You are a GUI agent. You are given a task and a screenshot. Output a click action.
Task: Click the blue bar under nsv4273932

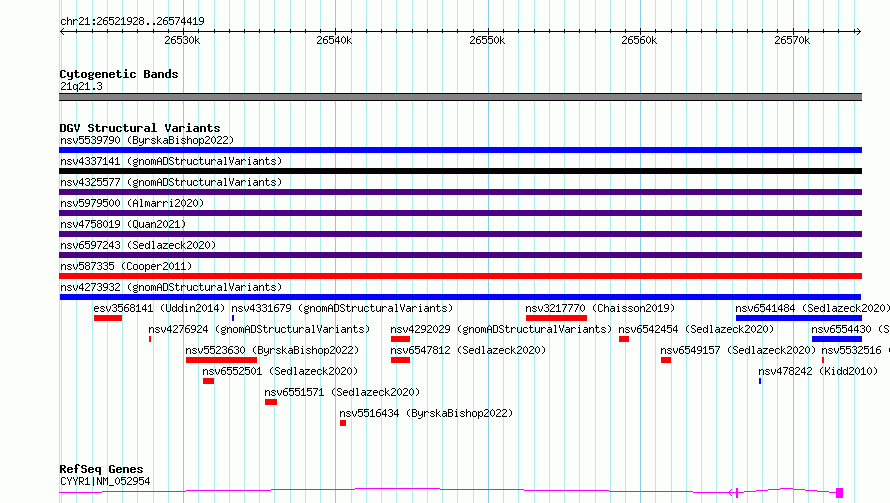pos(460,297)
